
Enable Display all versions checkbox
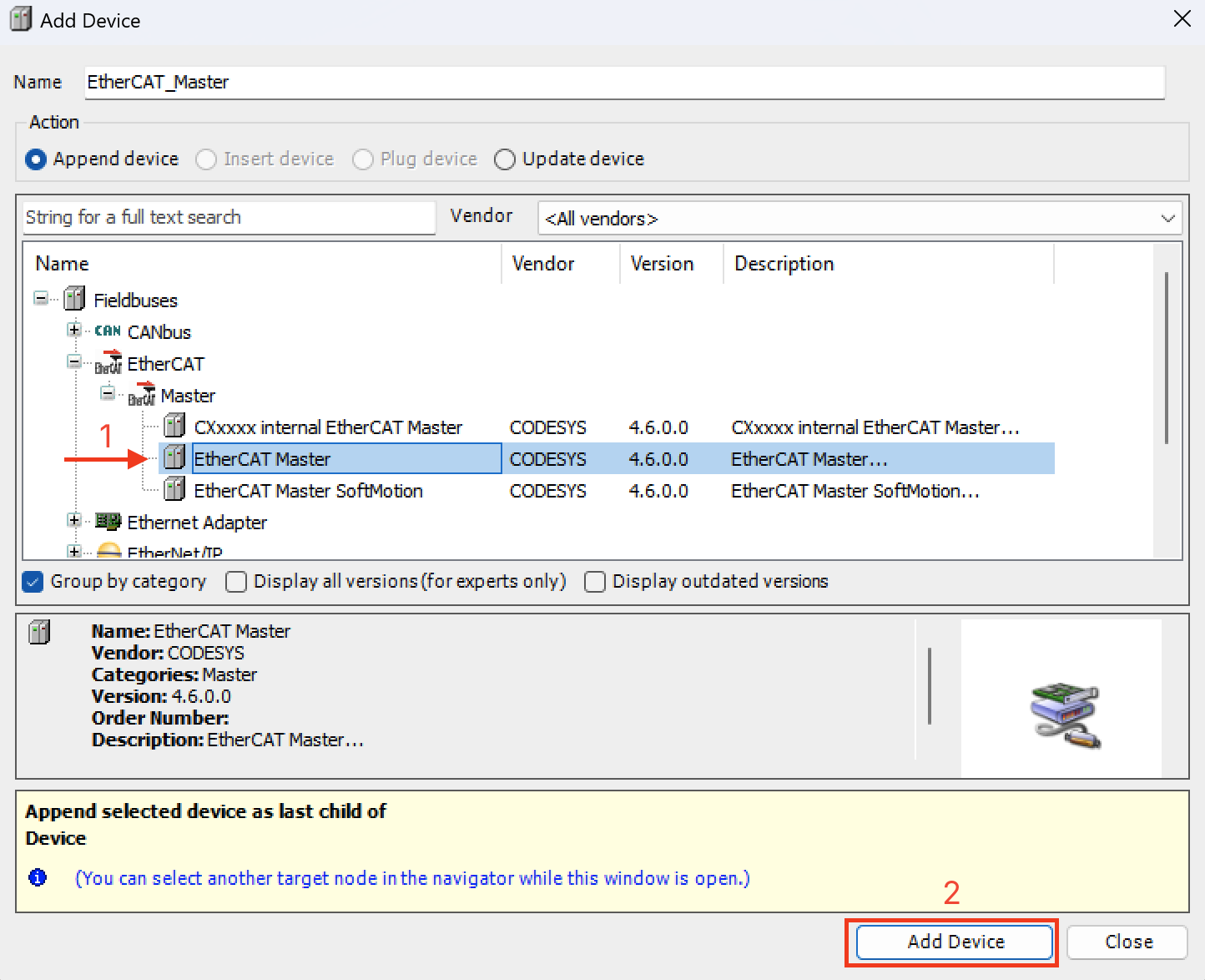[x=236, y=582]
